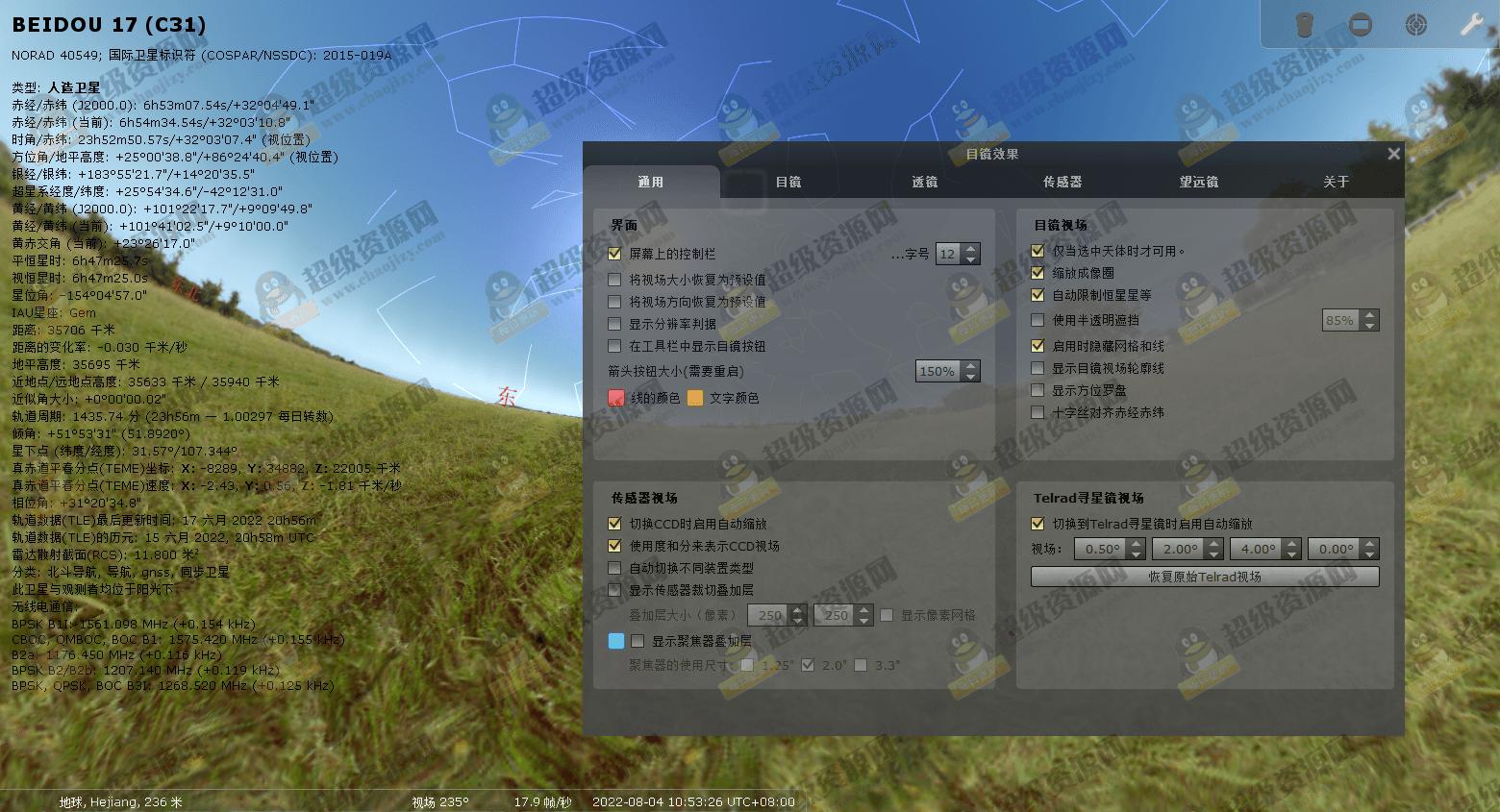Activate the CCD sensor frame icon

(x=1360, y=24)
